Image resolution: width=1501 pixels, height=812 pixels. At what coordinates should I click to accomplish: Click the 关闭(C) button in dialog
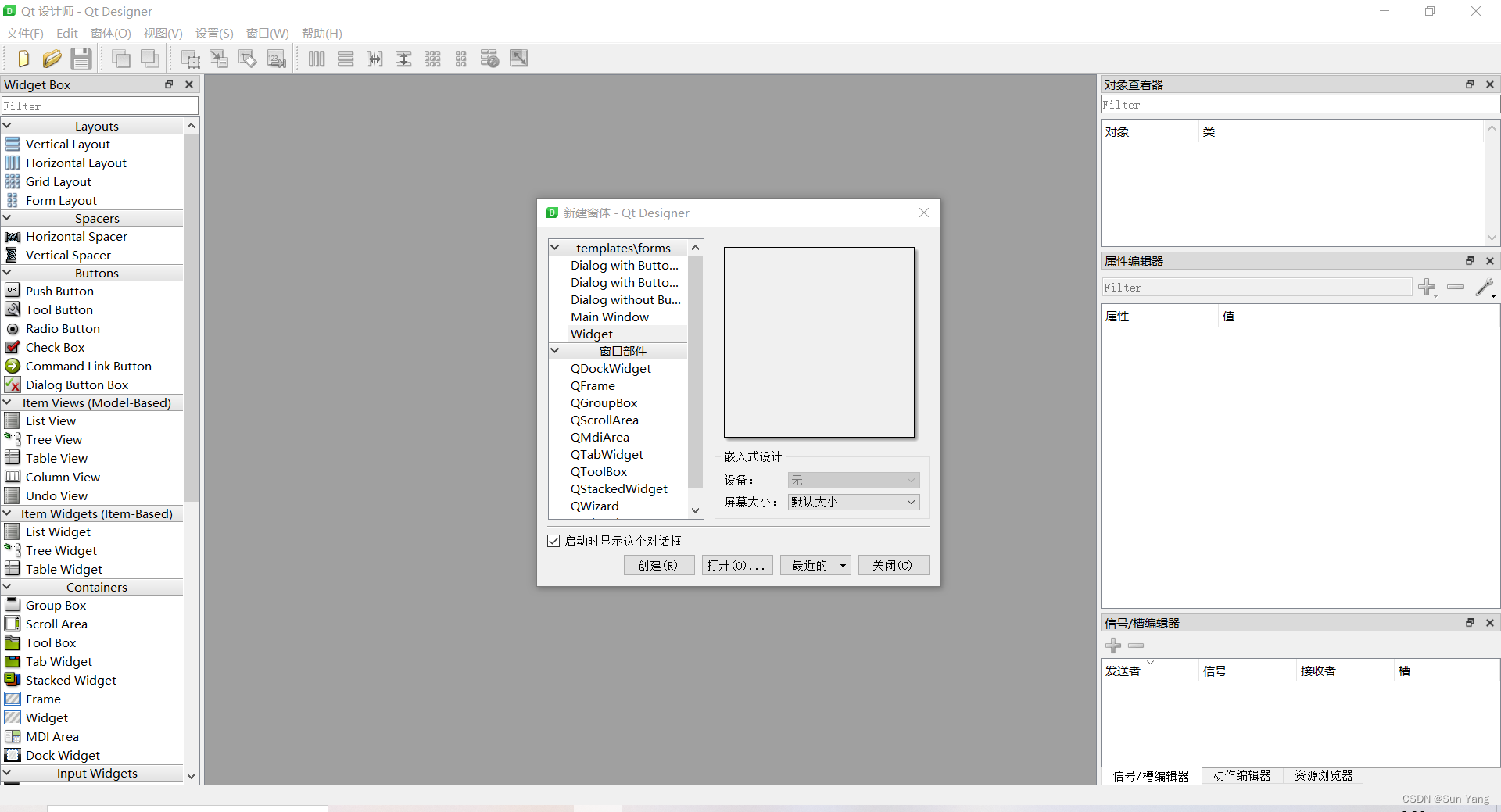(894, 565)
